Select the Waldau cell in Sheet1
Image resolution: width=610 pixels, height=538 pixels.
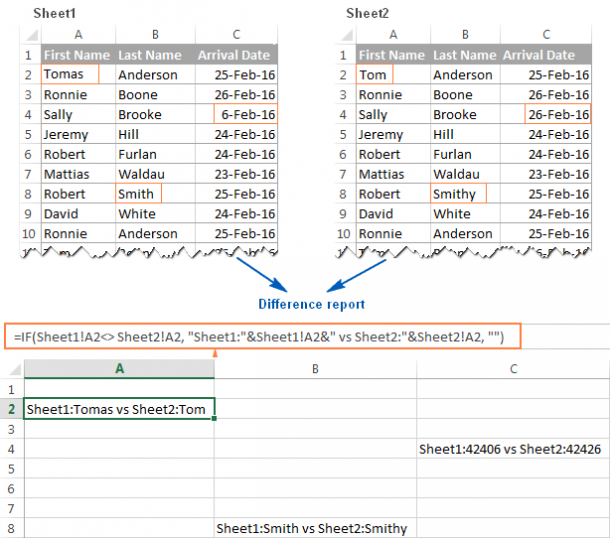[x=154, y=174]
